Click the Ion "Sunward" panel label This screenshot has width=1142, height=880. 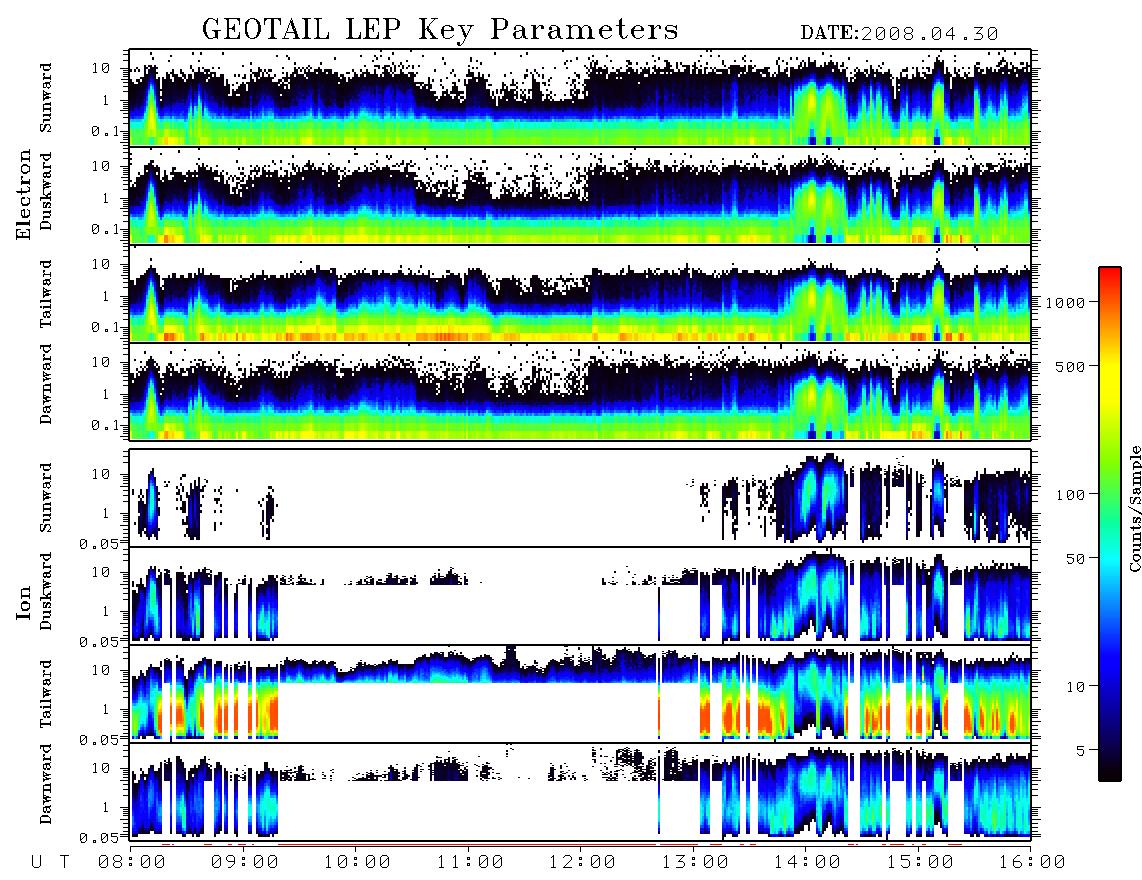46,497
